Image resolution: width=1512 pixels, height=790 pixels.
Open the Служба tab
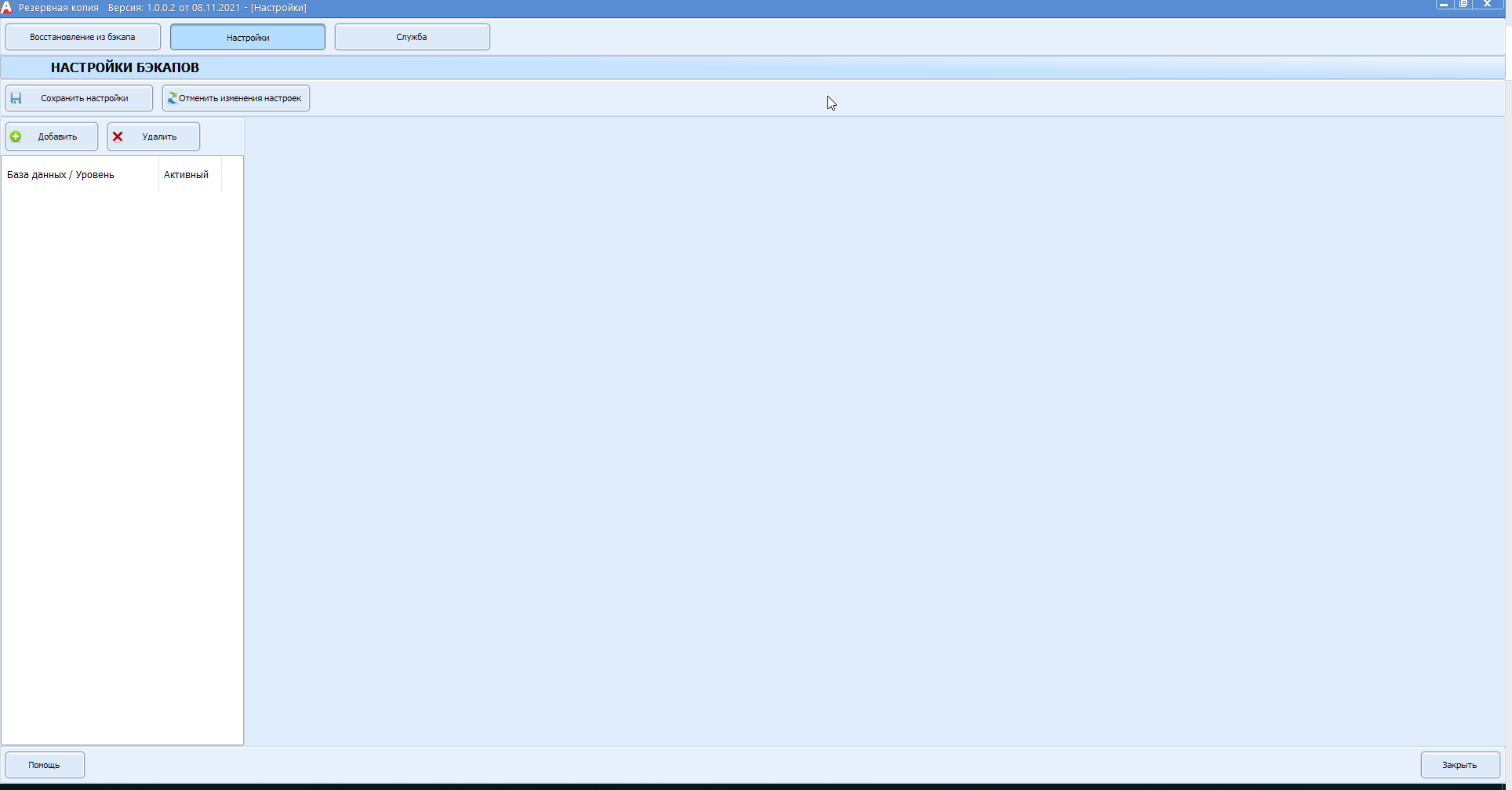(x=413, y=37)
